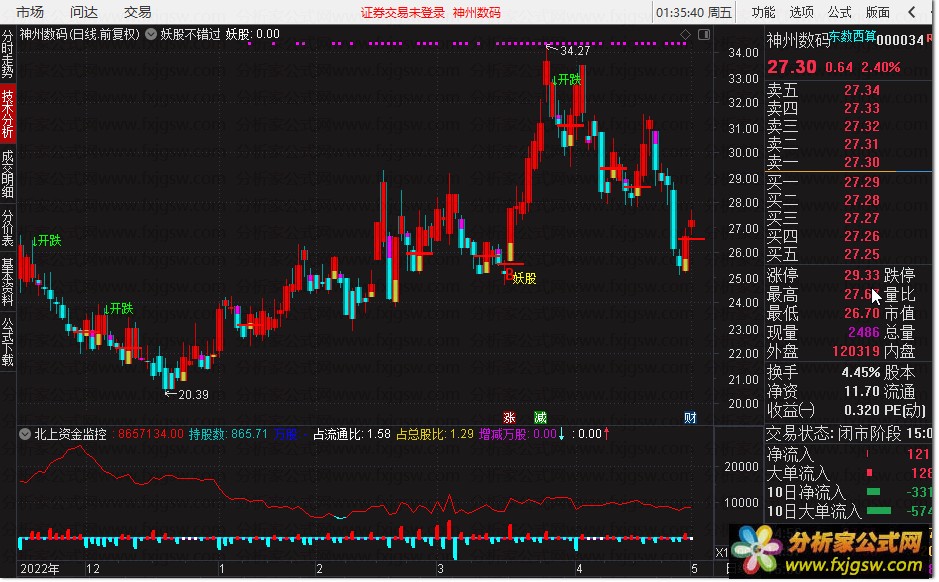Switch to the 分价表 side tab
939x582 pixels.
tap(7, 228)
